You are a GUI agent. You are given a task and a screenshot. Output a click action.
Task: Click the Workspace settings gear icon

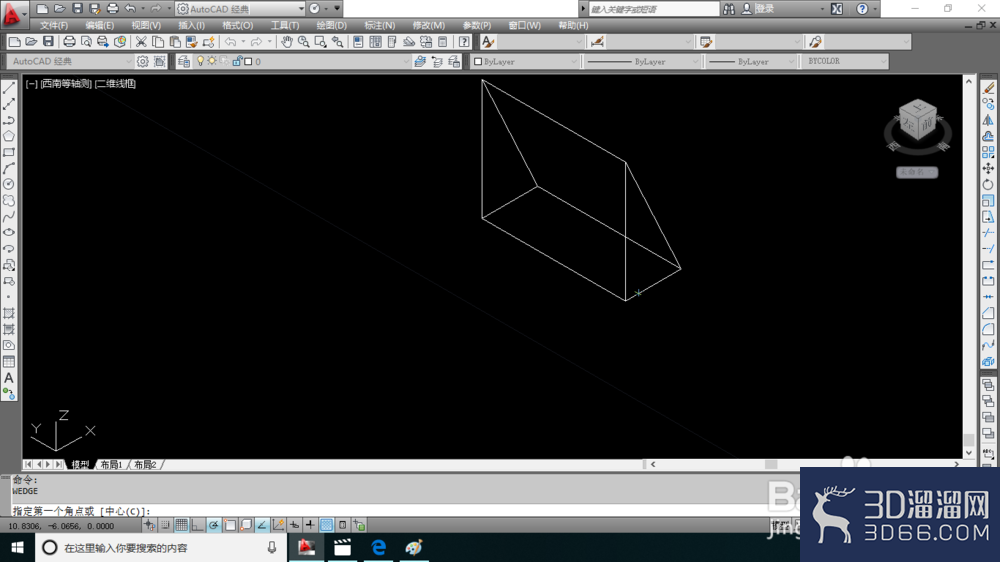pos(143,61)
